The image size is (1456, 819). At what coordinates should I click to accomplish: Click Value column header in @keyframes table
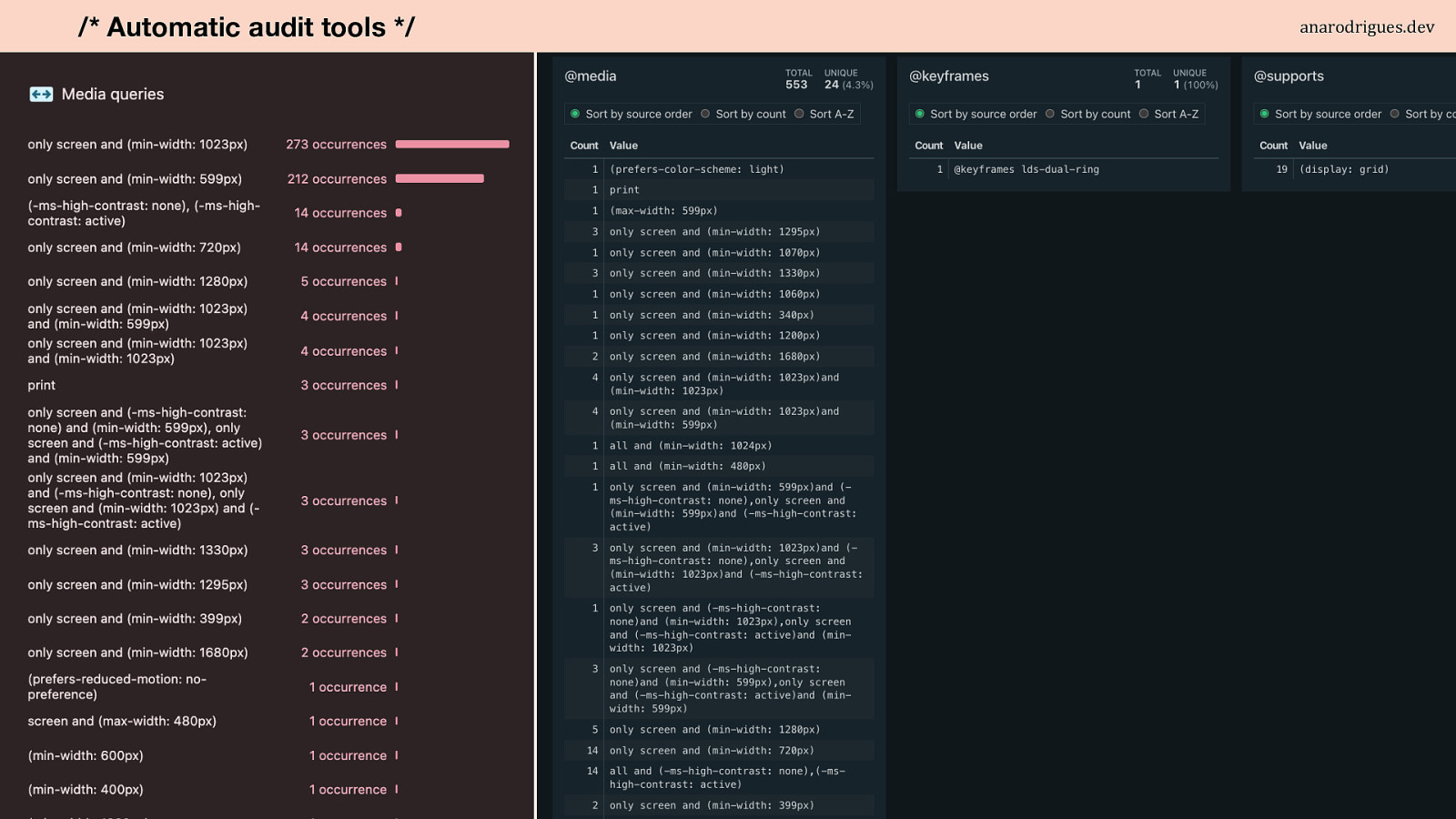coord(968,146)
